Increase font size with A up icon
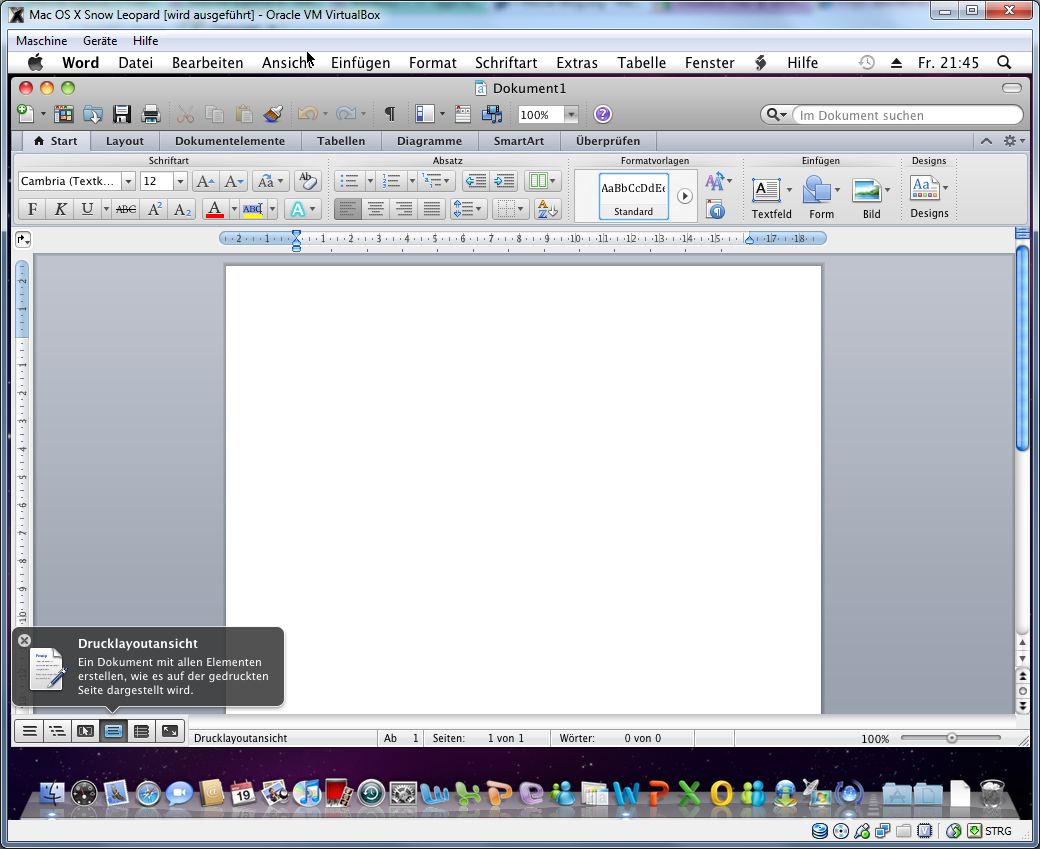Viewport: 1040px width, 849px height. pyautogui.click(x=205, y=181)
